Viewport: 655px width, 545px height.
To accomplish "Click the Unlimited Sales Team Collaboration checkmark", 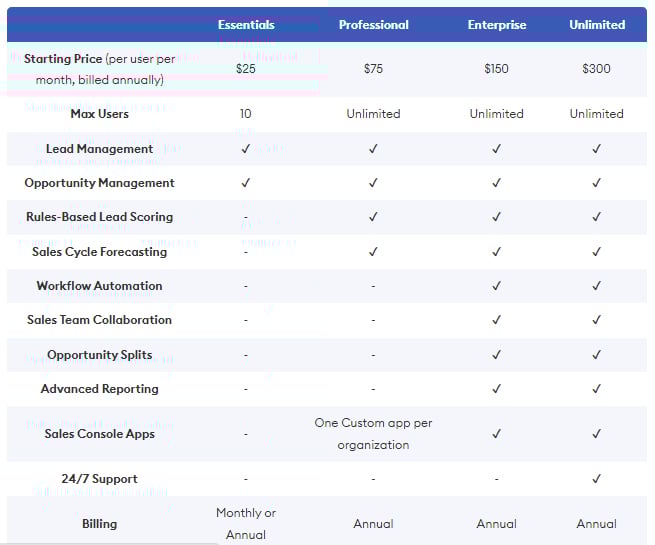I will coord(597,320).
